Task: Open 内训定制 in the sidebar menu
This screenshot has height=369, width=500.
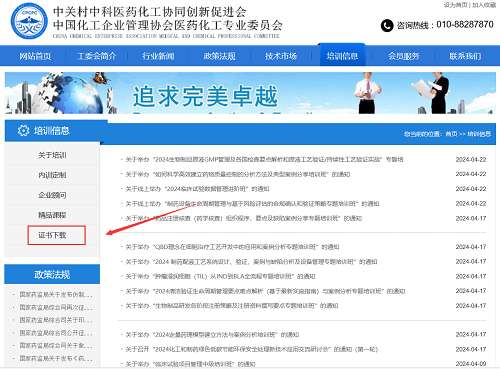Action: pyautogui.click(x=52, y=175)
